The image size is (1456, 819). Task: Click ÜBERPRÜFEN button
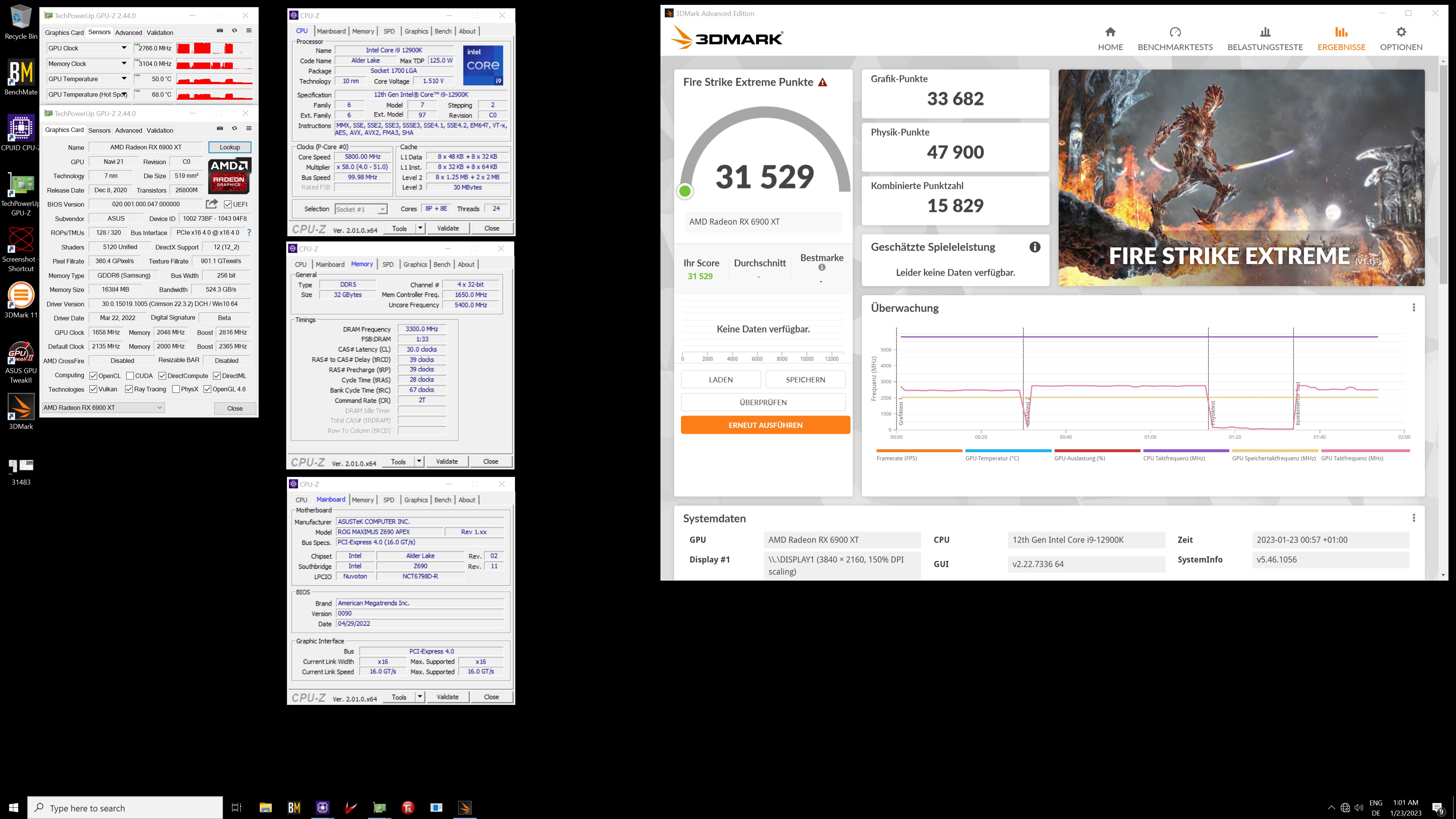click(x=763, y=402)
